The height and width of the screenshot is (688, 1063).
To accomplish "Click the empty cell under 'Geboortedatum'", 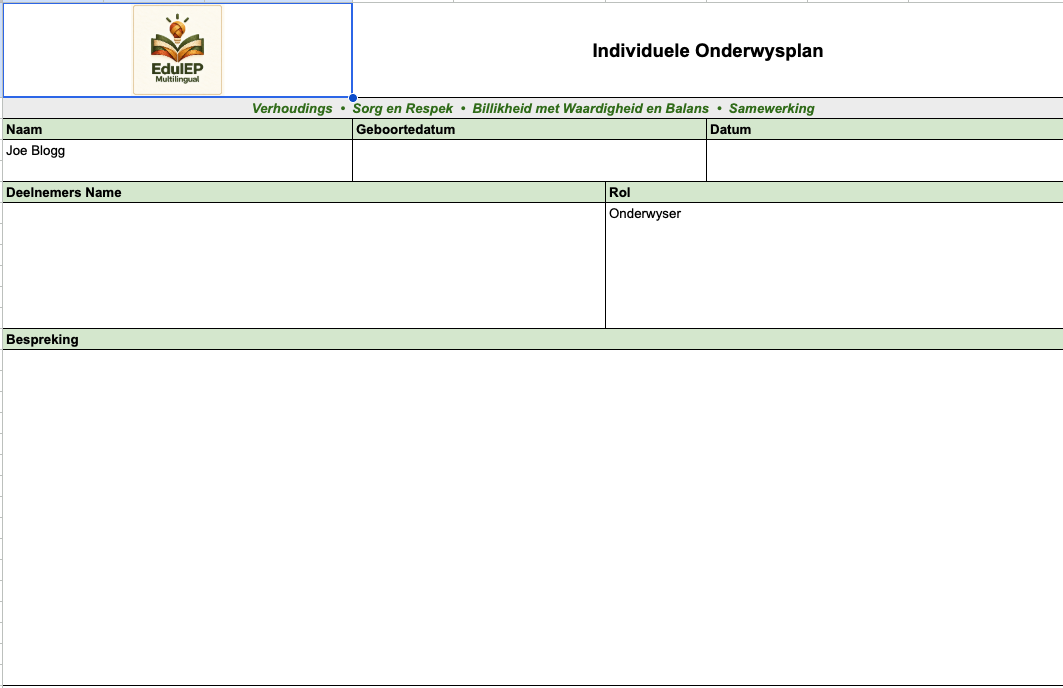I will click(x=529, y=161).
